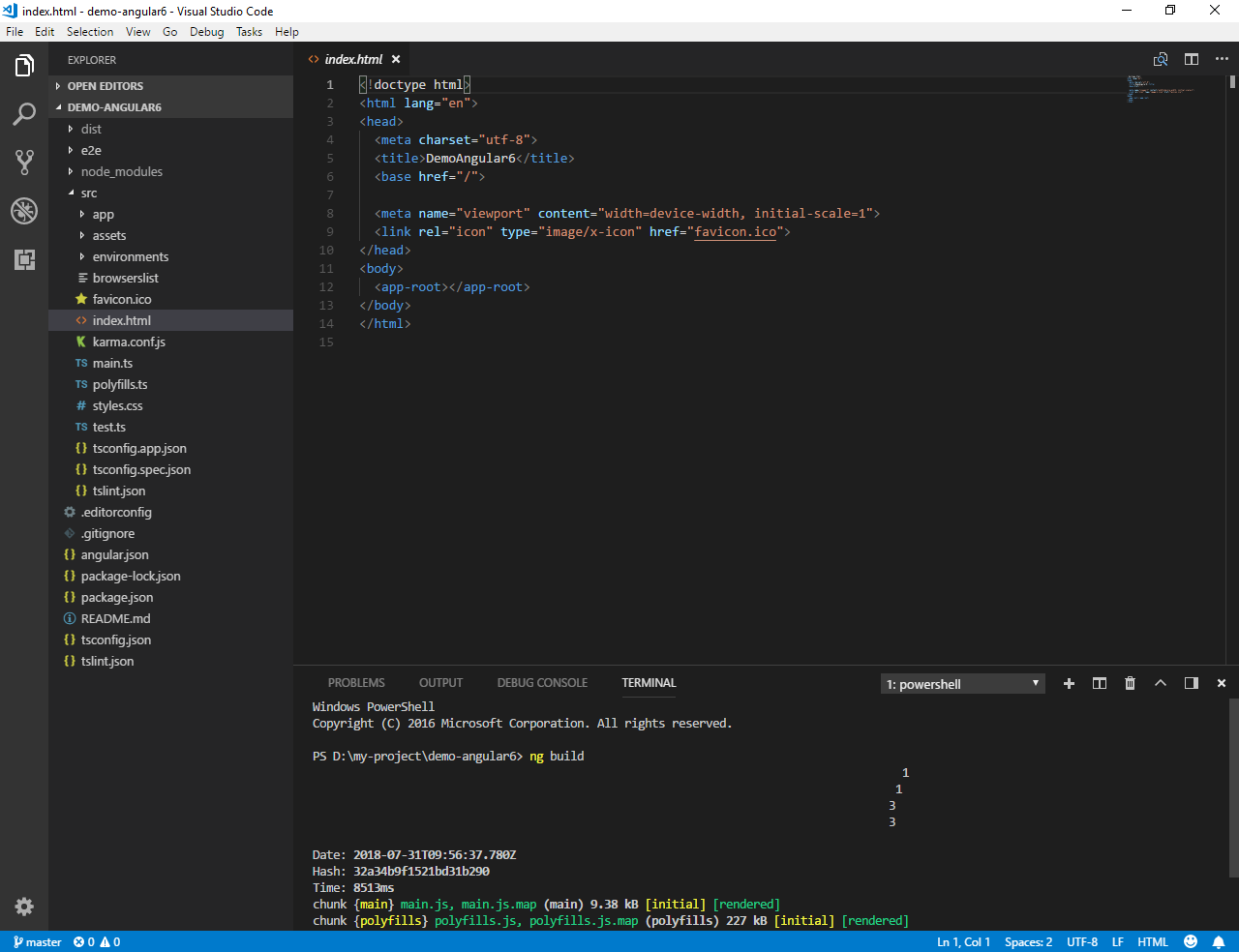
Task: Switch to the PROBLEMS panel tab
Action: click(356, 683)
